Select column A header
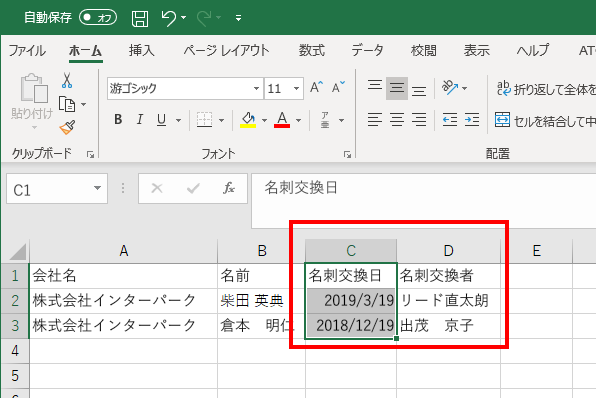Screen dimensions: 596x398 [124, 251]
